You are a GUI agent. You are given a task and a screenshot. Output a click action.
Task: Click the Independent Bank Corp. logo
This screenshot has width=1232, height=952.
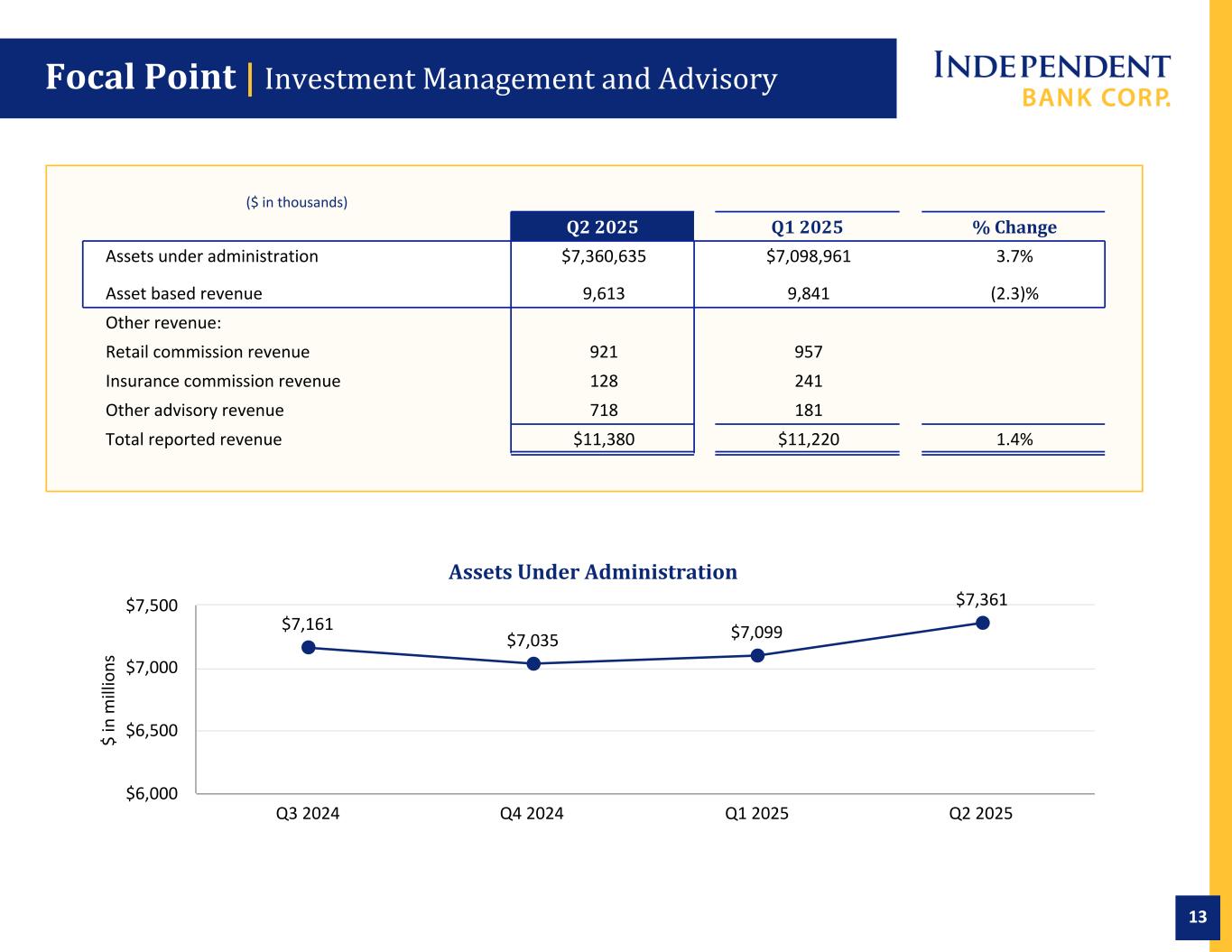point(1051,79)
